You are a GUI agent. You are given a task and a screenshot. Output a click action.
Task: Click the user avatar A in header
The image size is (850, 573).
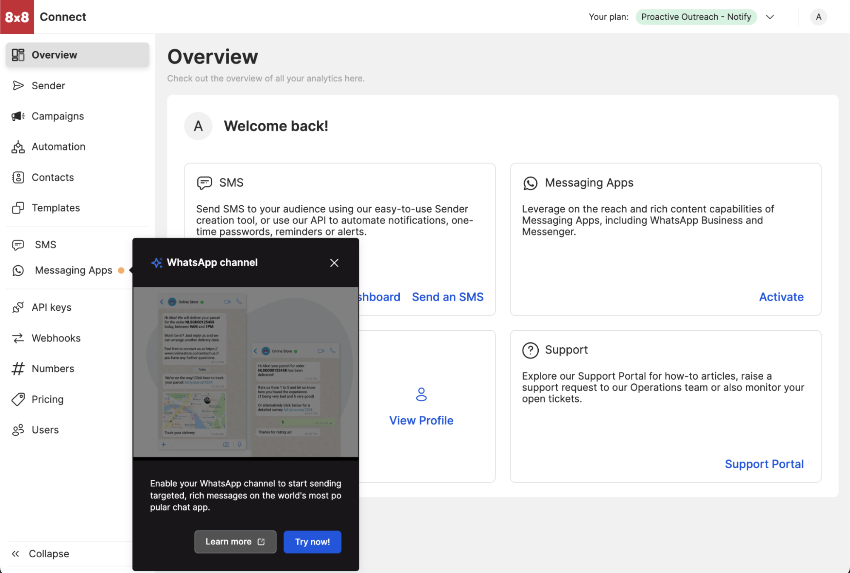point(819,17)
